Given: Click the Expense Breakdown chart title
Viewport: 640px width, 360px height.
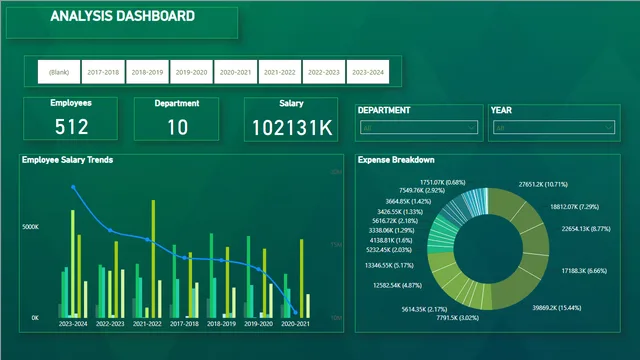Looking at the screenshot, I should [x=396, y=160].
